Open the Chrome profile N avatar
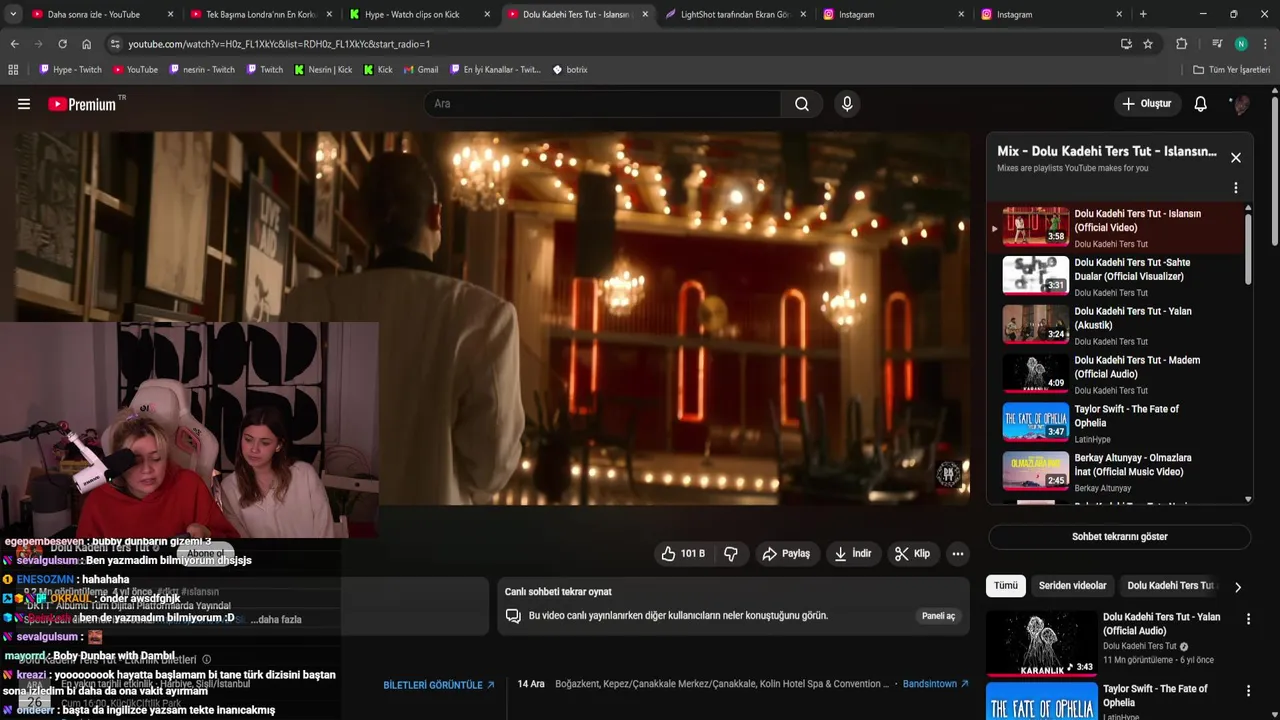This screenshot has width=1280, height=720. (1241, 44)
